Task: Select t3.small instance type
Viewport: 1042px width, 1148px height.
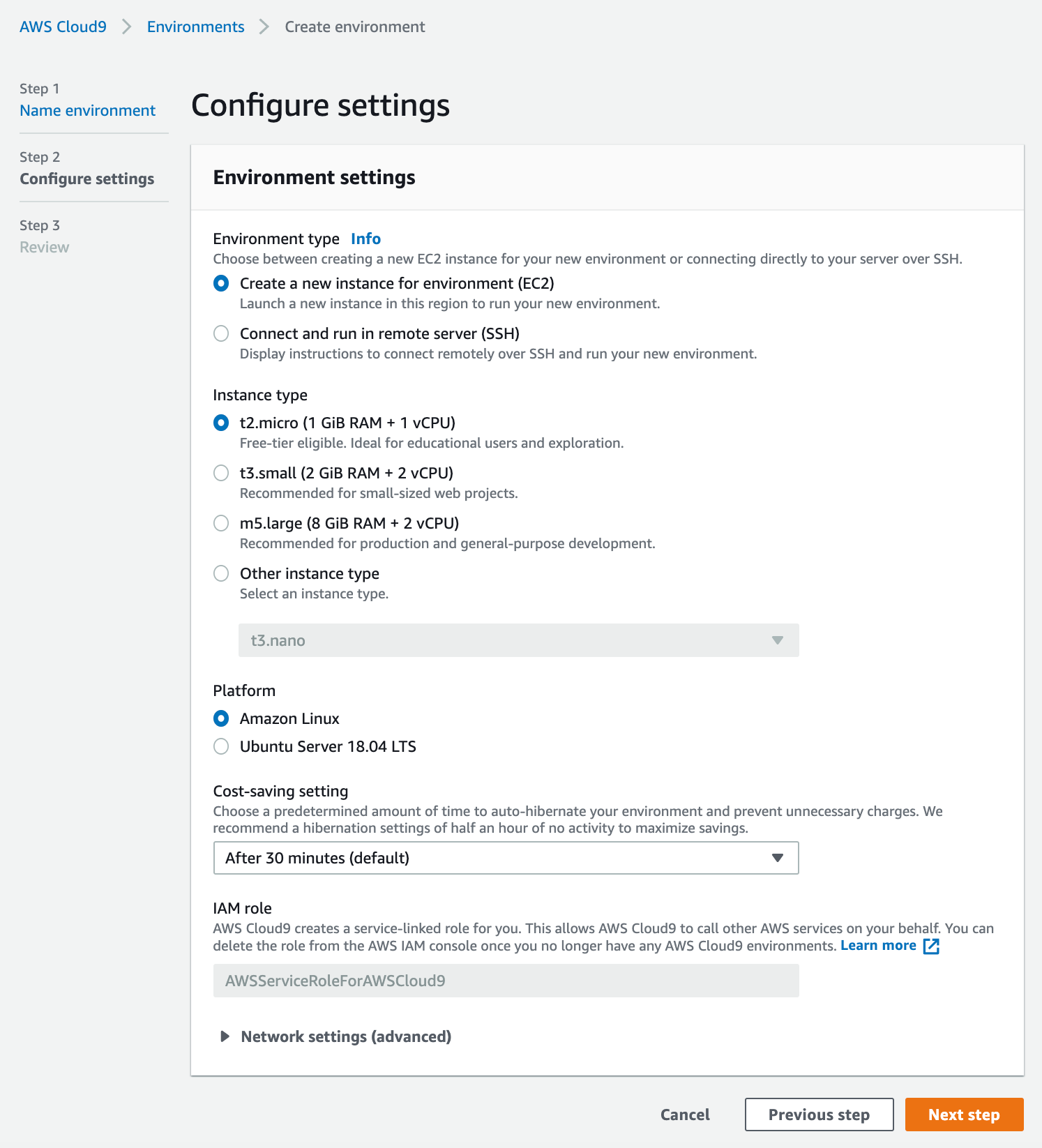Action: coord(221,473)
